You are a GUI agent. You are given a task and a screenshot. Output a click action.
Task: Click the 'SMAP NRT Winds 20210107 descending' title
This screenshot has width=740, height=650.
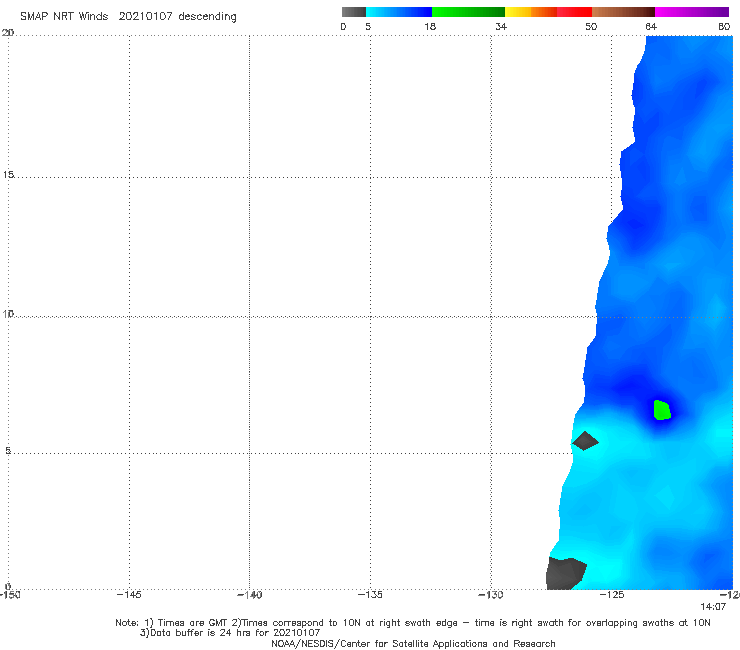[x=128, y=16]
